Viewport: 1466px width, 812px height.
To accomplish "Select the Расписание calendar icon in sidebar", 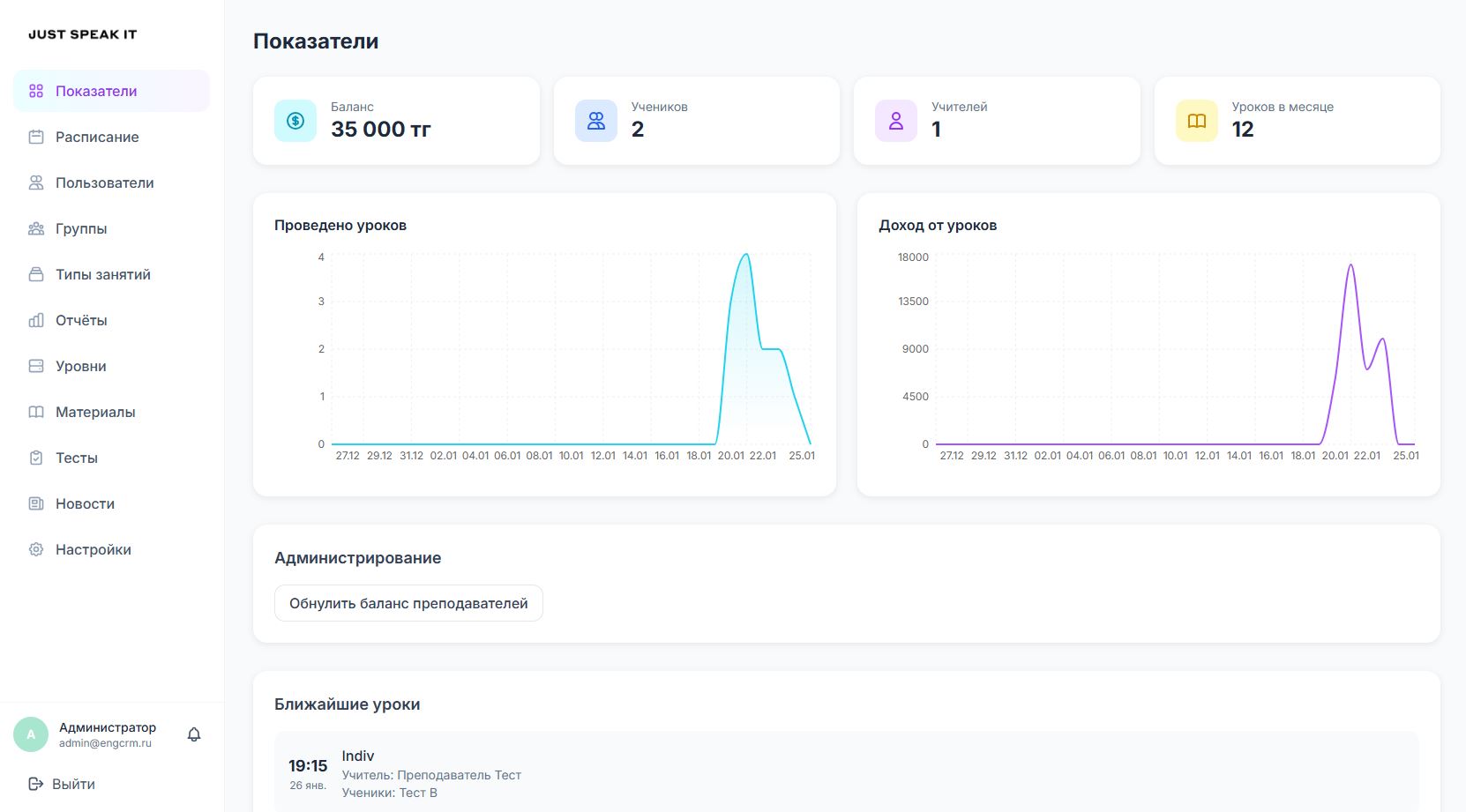I will coord(35,137).
